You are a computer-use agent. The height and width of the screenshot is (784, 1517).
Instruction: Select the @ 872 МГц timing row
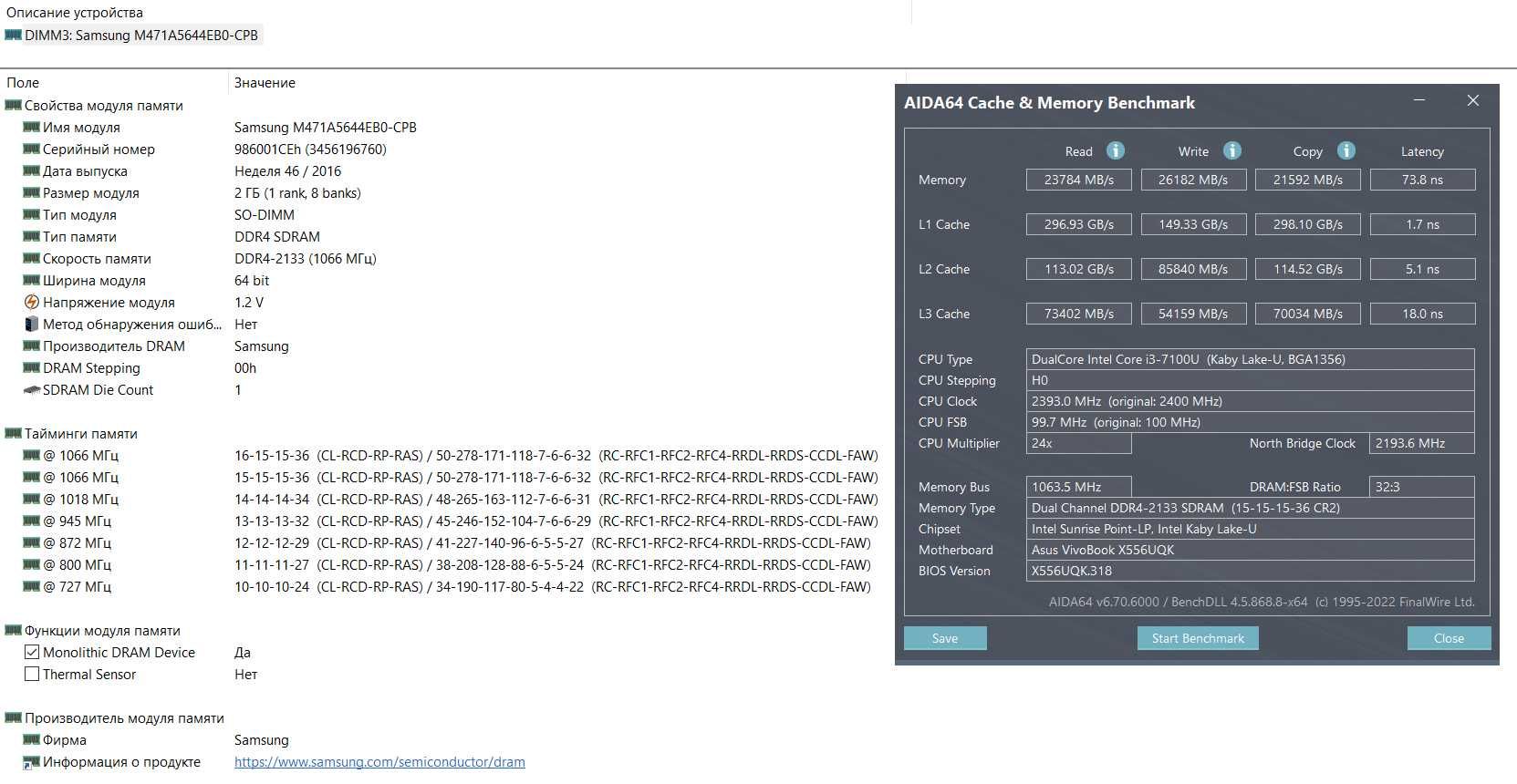446,543
